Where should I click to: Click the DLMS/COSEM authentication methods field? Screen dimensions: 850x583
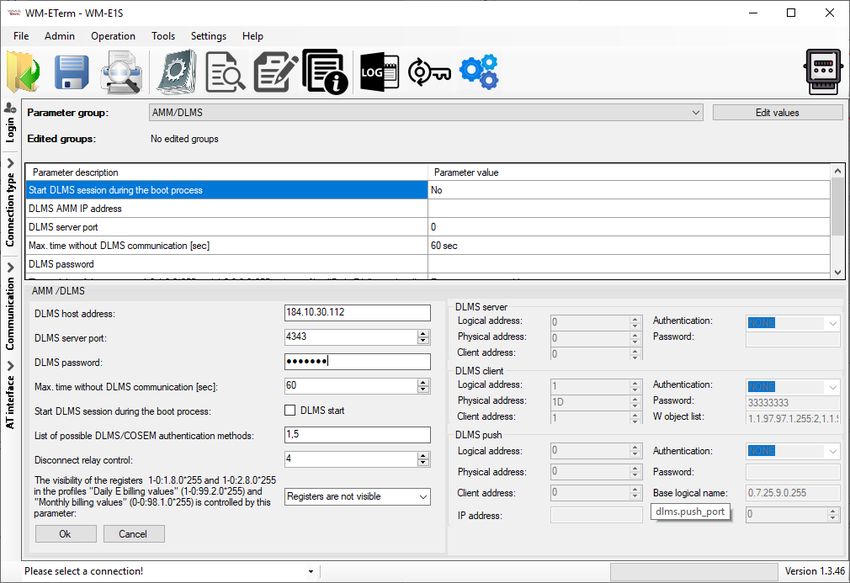tap(357, 434)
